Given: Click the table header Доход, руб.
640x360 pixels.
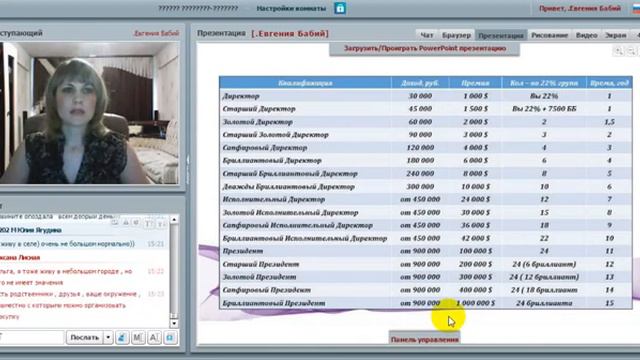Looking at the screenshot, I should point(420,83).
